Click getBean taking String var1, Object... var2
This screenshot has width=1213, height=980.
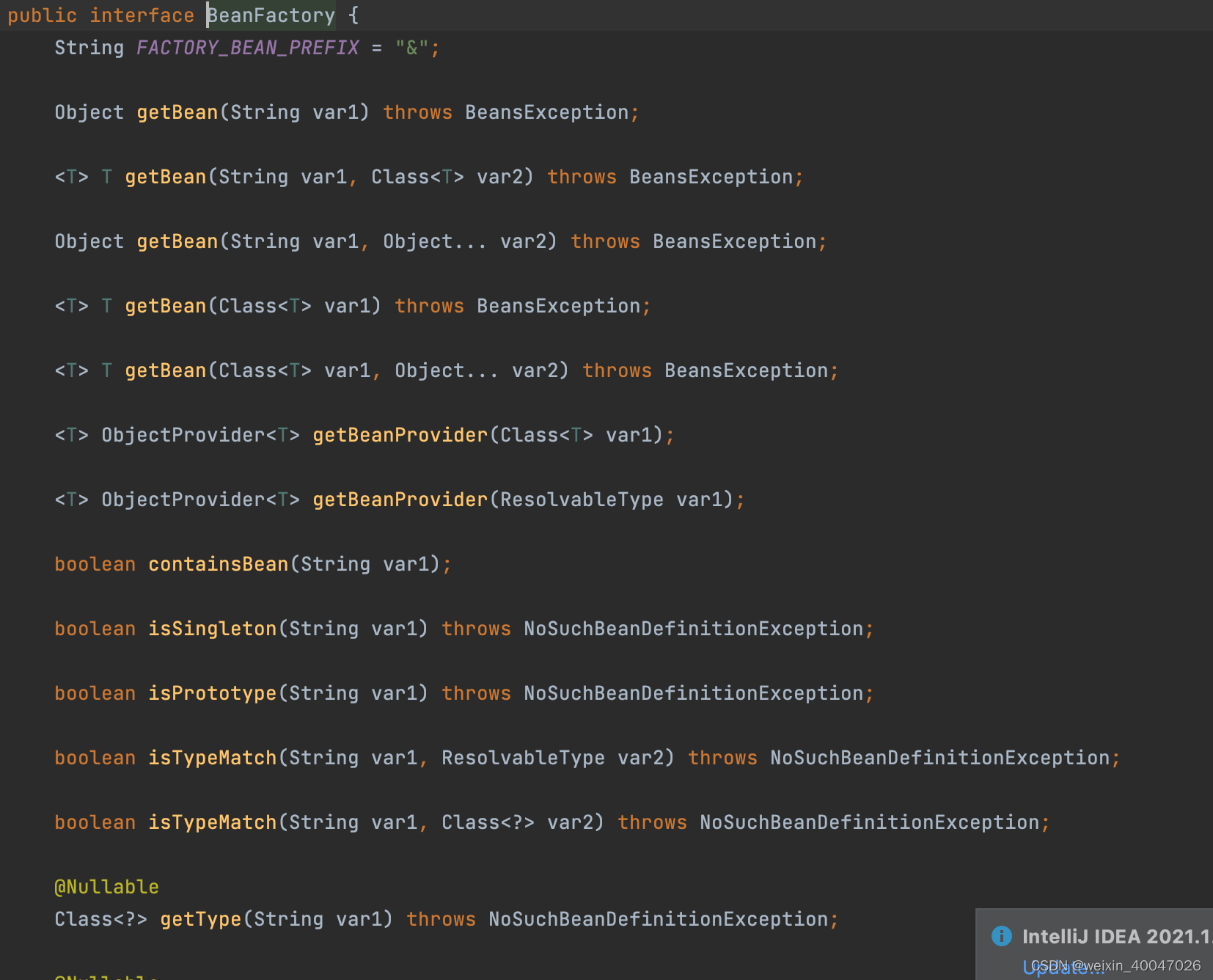pos(177,241)
